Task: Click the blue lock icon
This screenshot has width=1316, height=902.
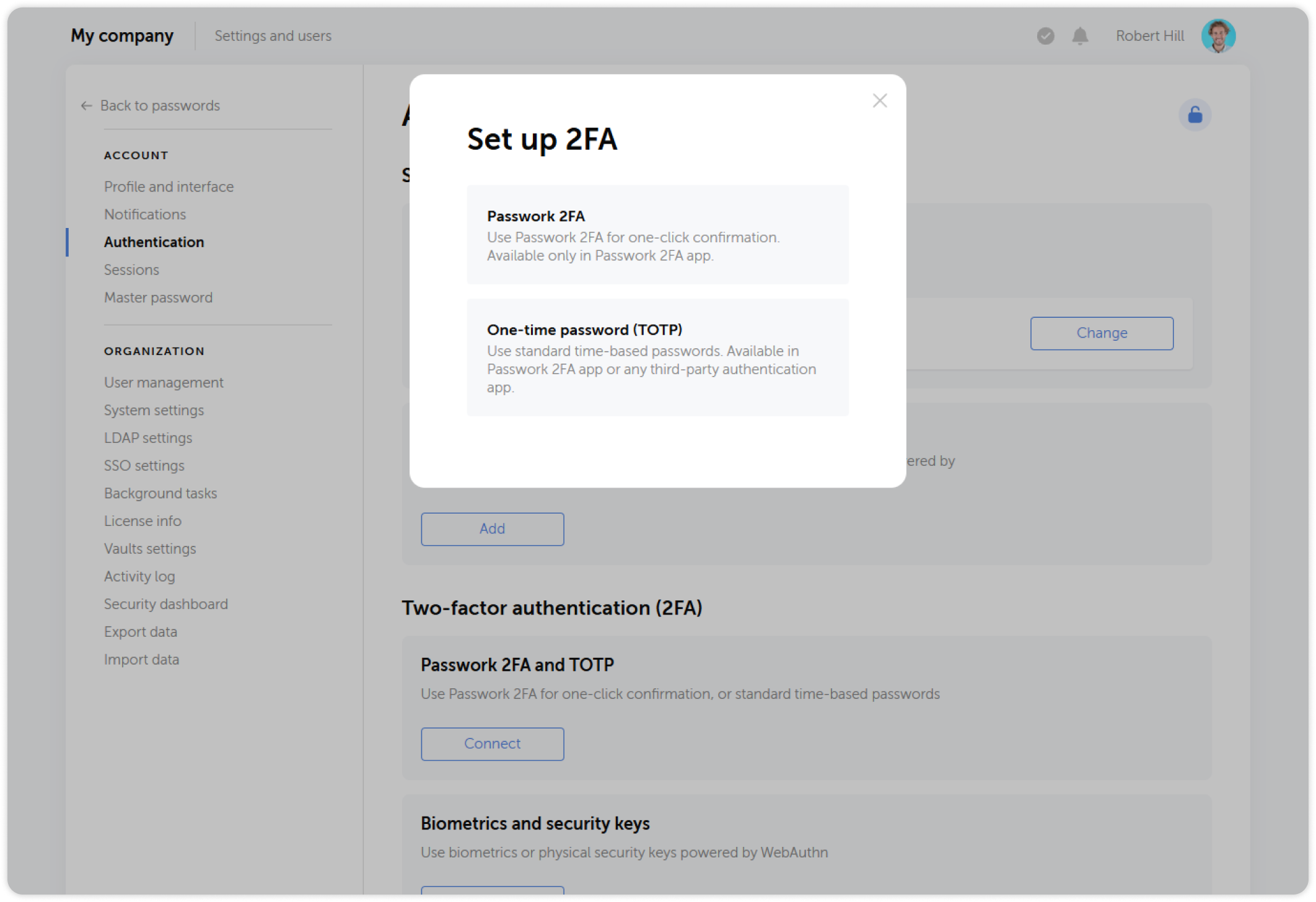Action: click(x=1195, y=115)
